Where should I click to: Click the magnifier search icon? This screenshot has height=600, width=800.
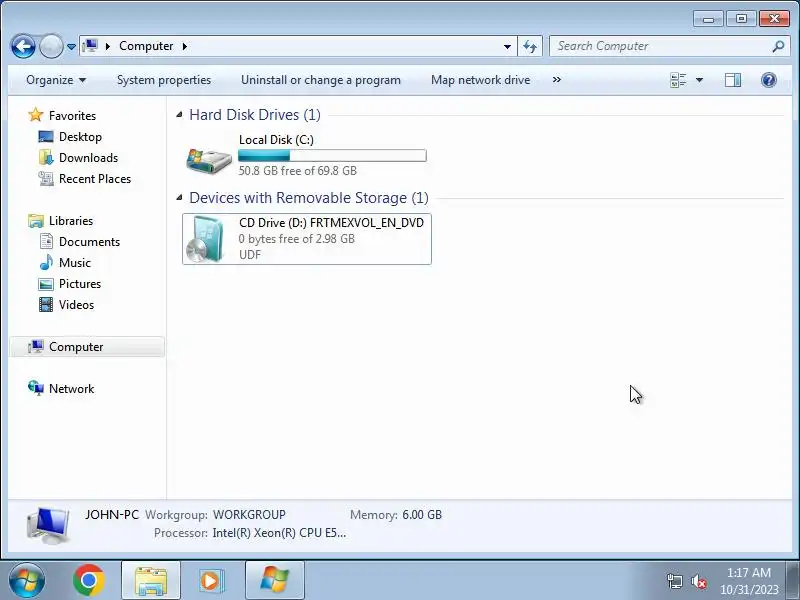point(778,46)
